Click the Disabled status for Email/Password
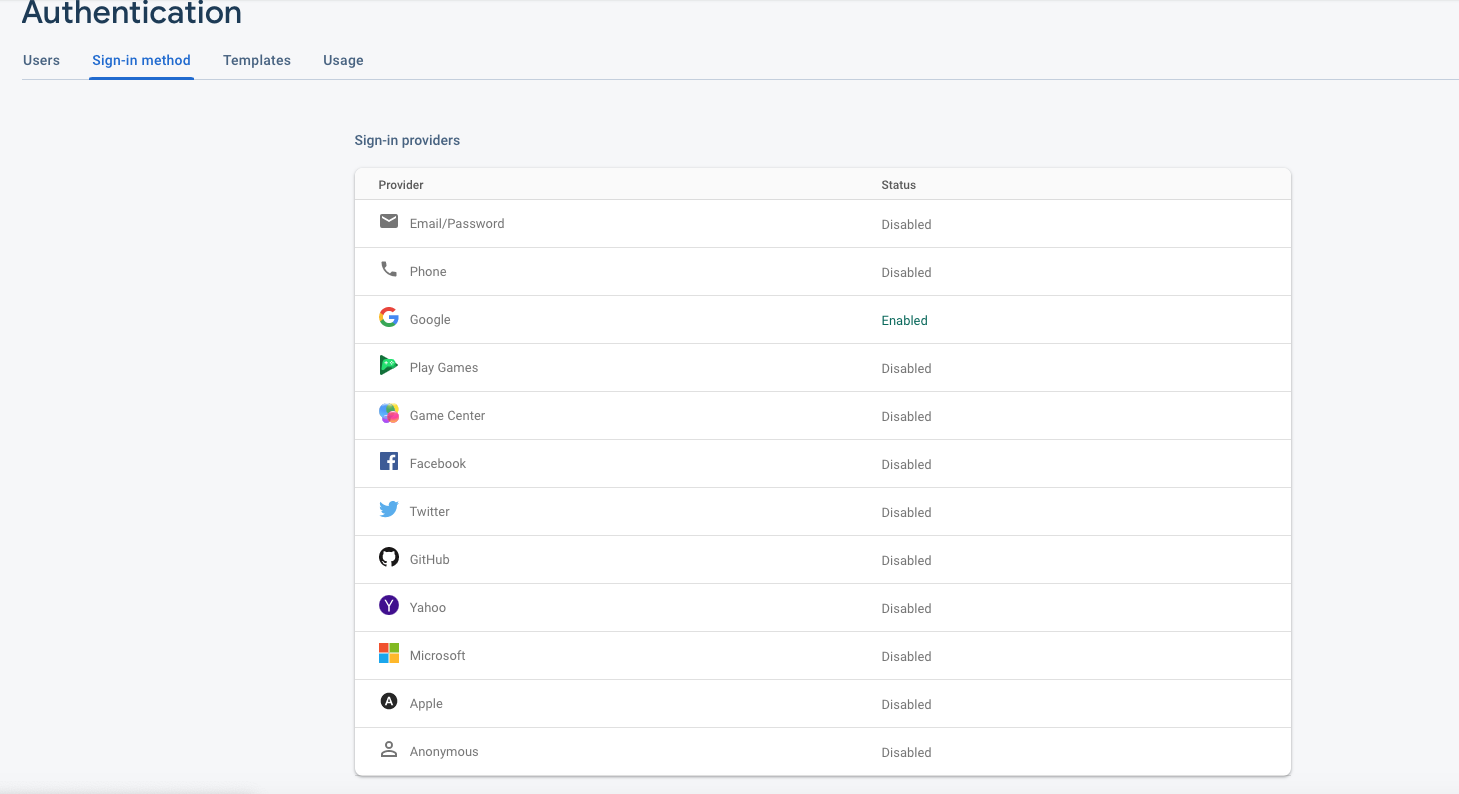 (906, 225)
